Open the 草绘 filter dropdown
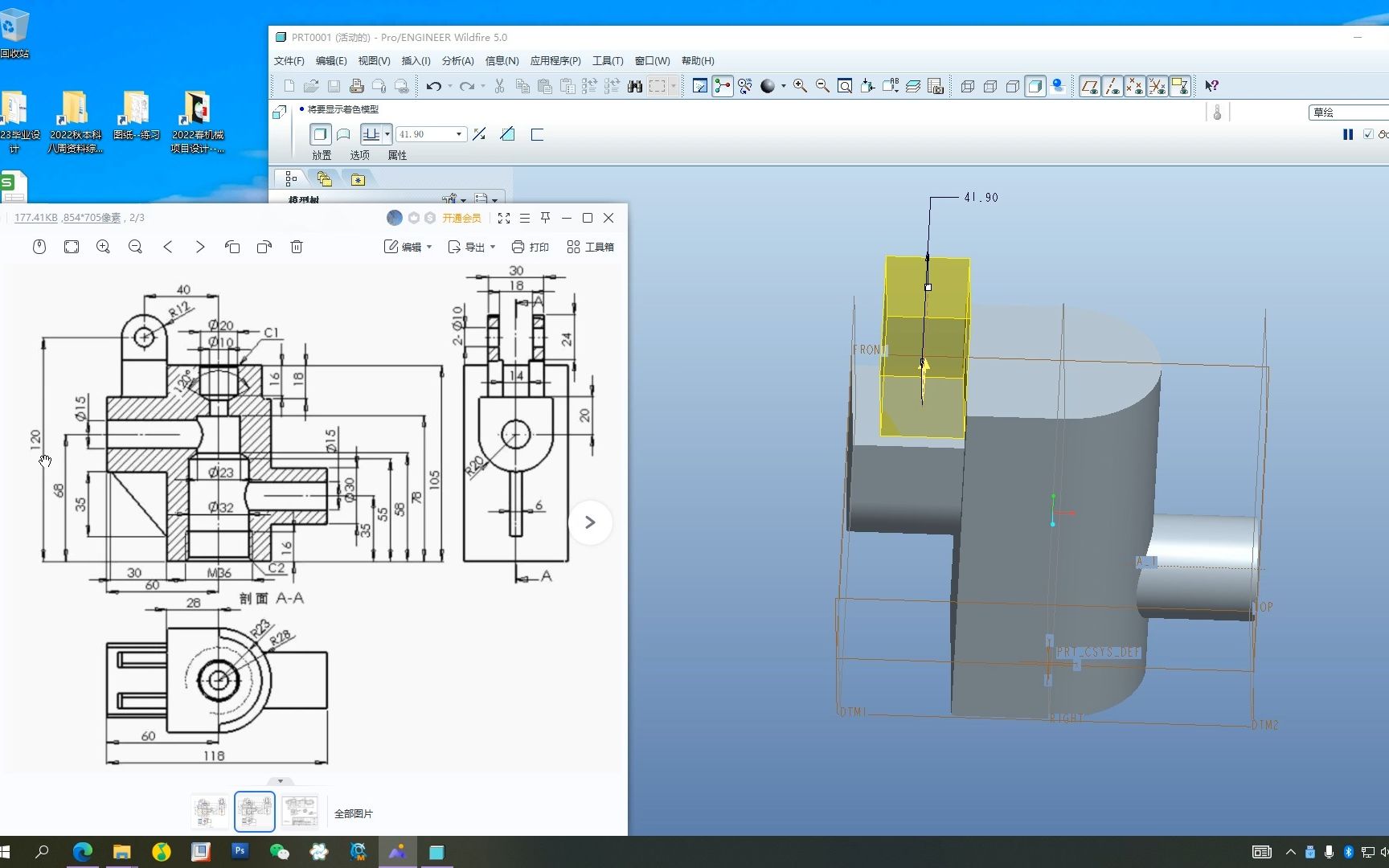Image resolution: width=1389 pixels, height=868 pixels. coord(1348,113)
